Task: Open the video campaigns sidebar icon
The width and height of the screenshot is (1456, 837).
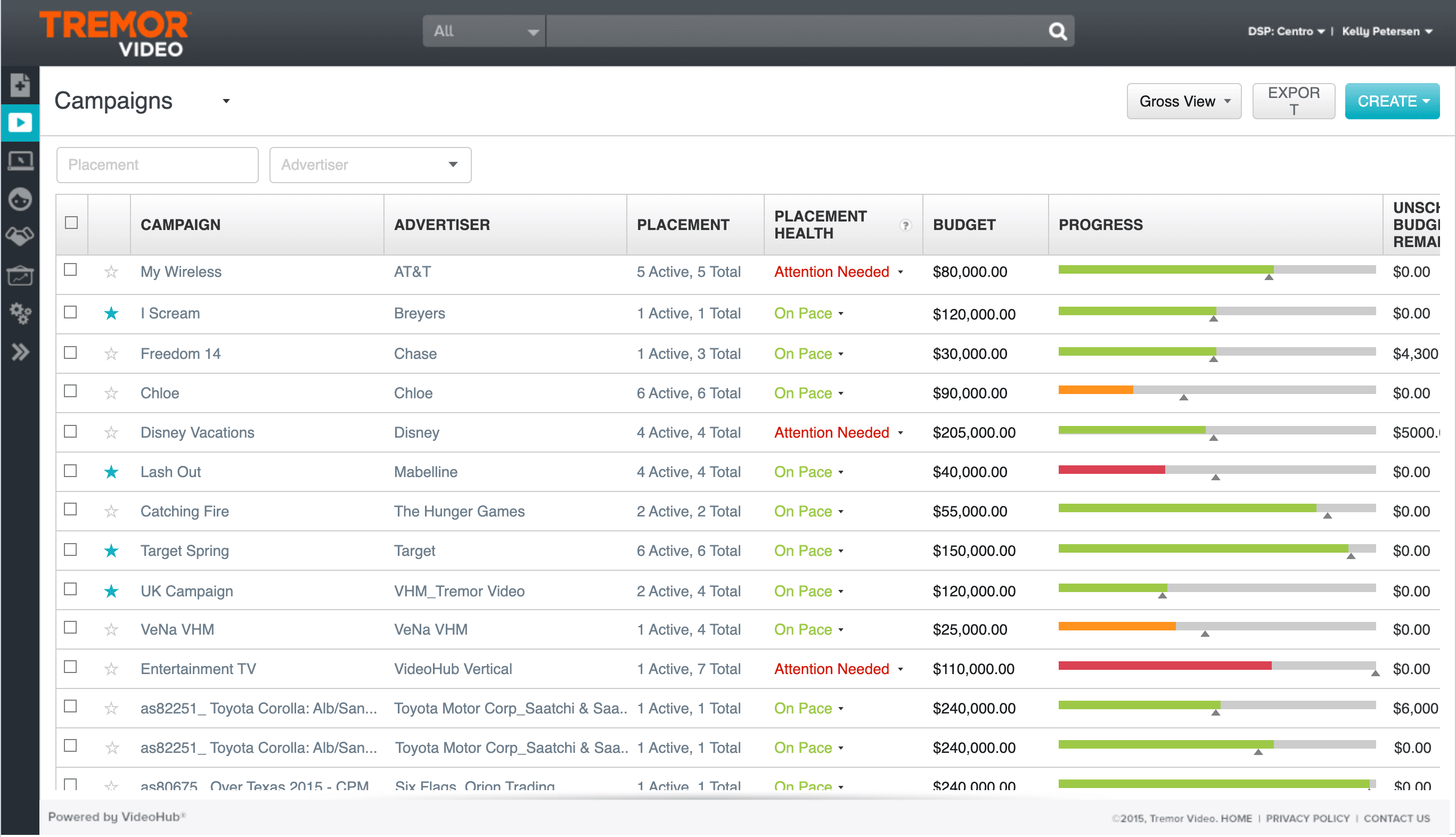Action: pyautogui.click(x=20, y=122)
